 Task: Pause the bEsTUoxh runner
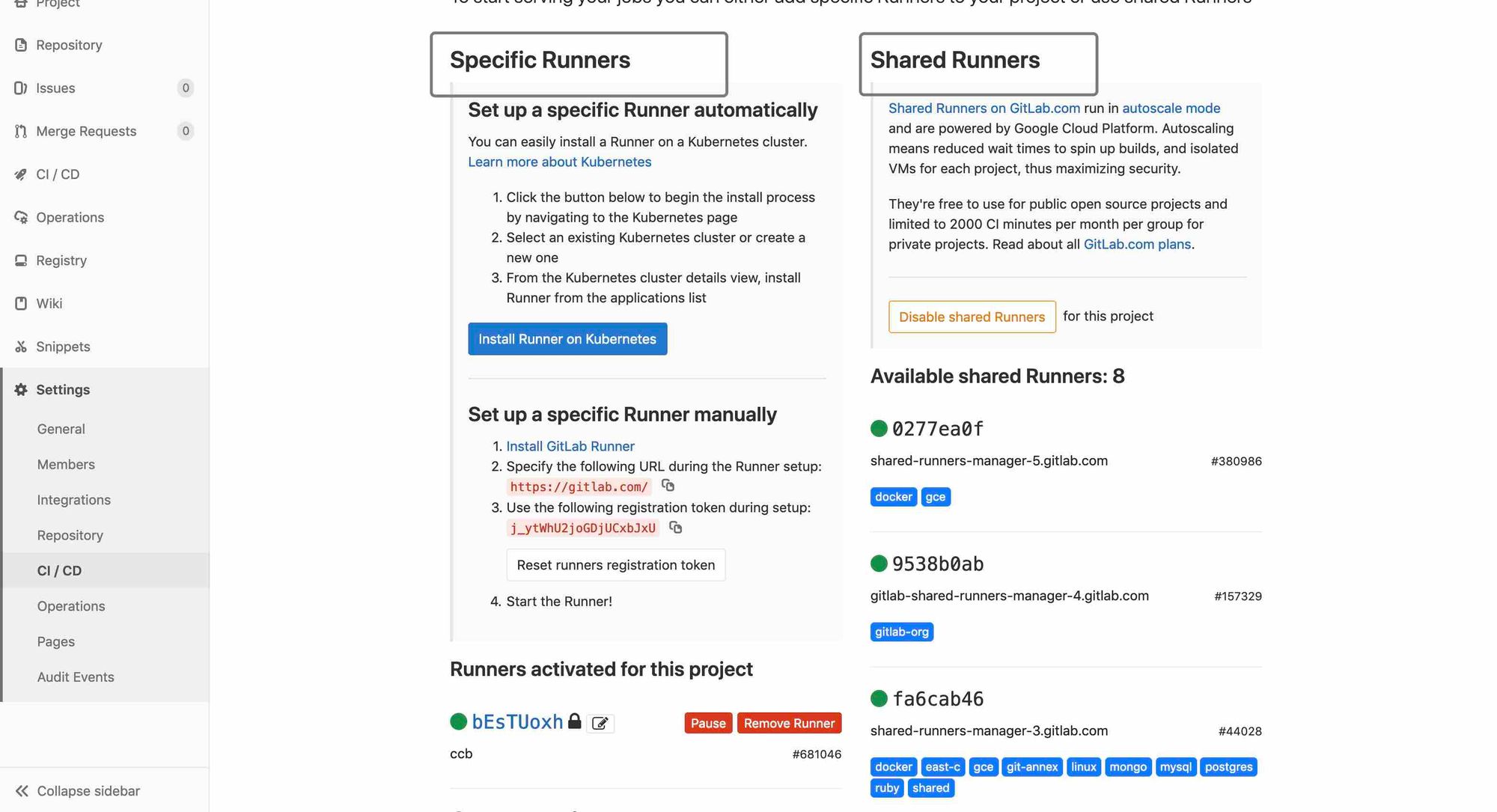(x=708, y=723)
